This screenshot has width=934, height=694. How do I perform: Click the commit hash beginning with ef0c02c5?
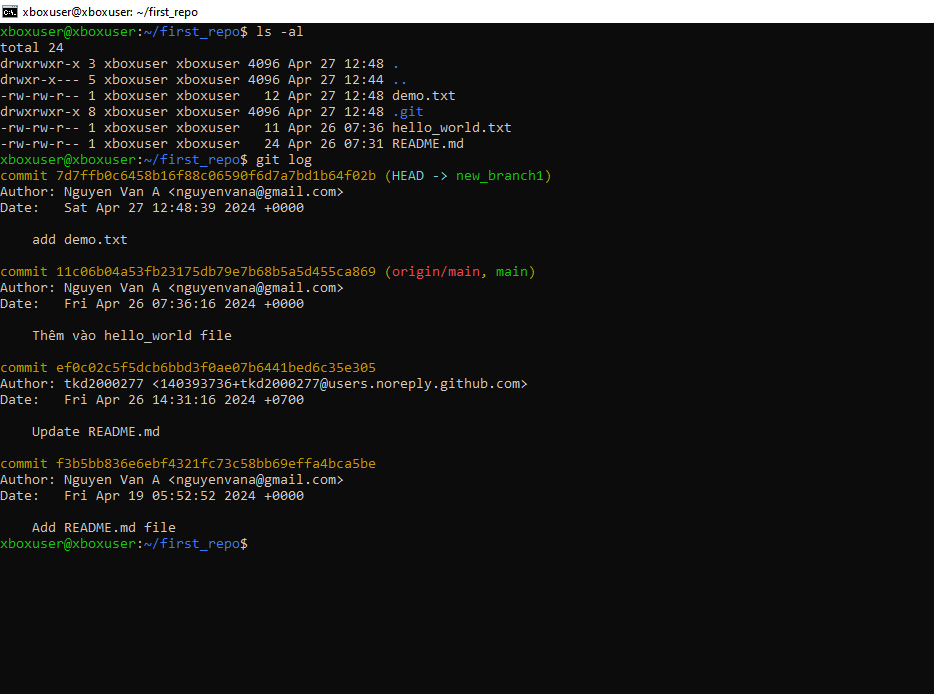click(215, 368)
